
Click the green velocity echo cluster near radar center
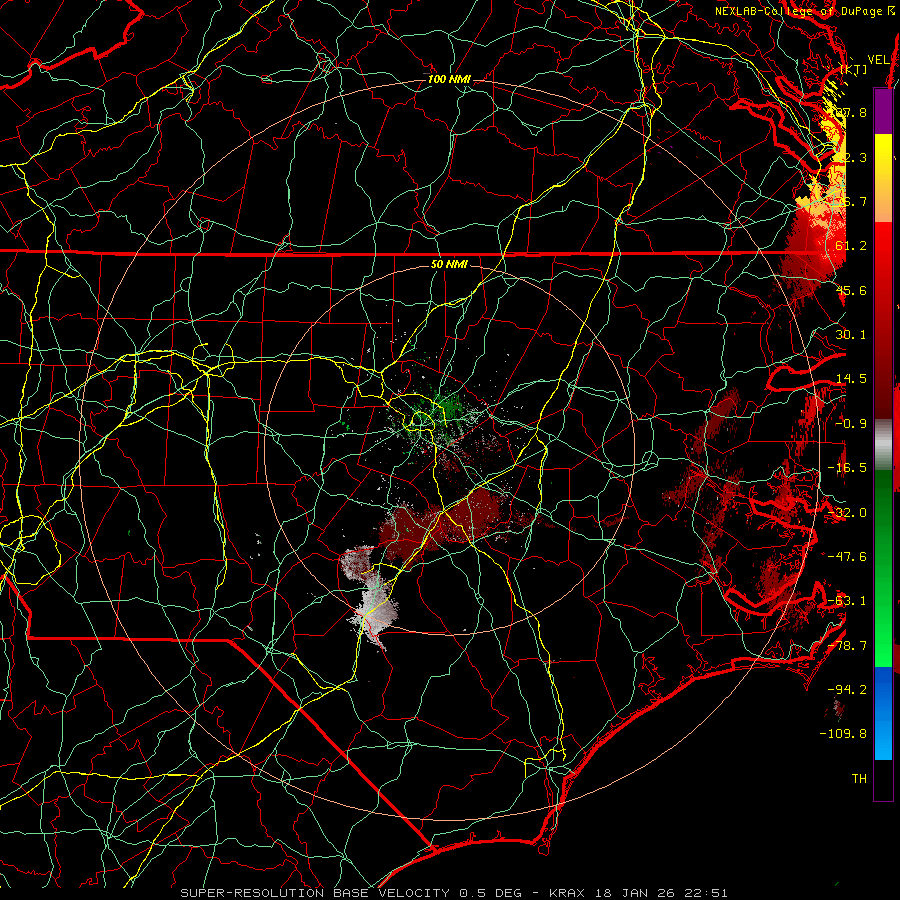pos(448,405)
